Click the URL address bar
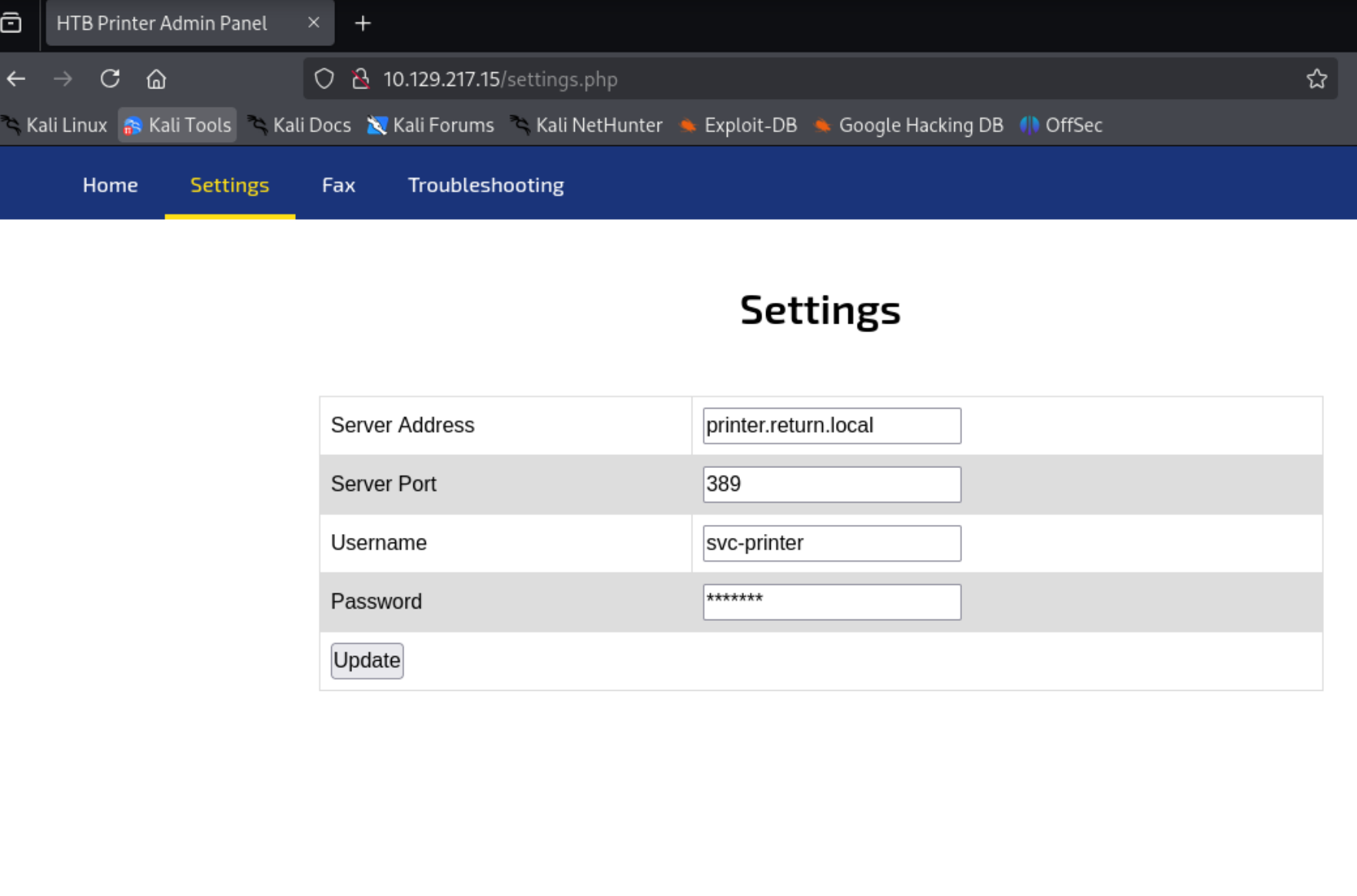Image resolution: width=1357 pixels, height=896 pixels. 768,79
